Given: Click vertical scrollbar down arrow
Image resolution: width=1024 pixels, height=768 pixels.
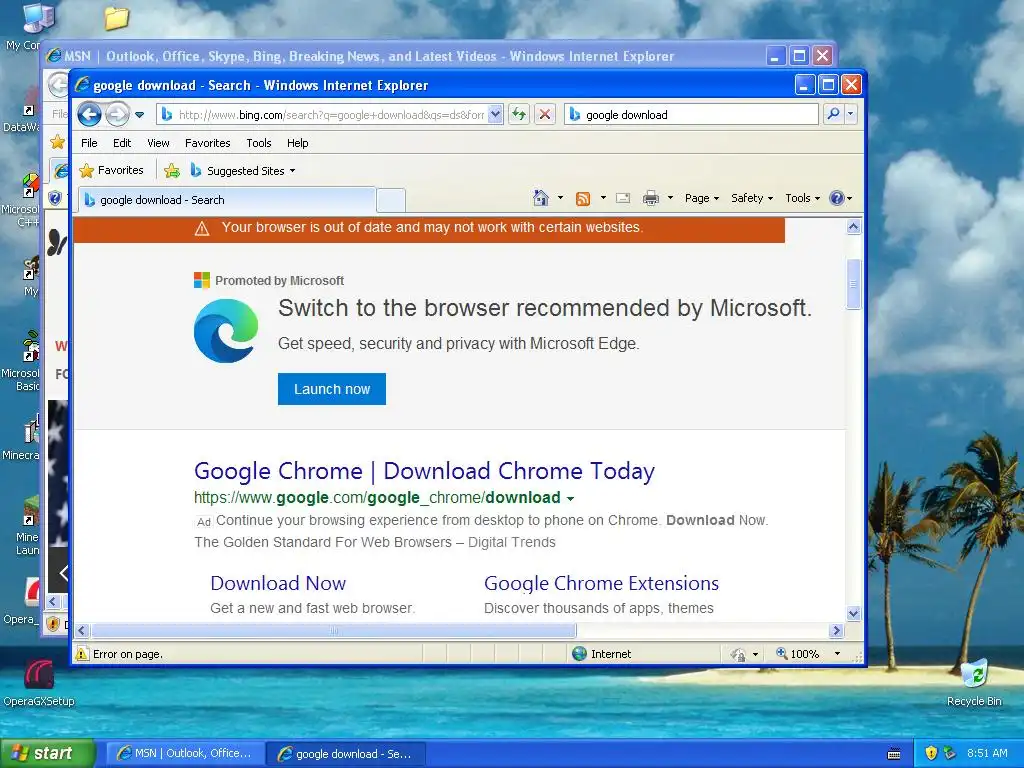Looking at the screenshot, I should pos(854,613).
